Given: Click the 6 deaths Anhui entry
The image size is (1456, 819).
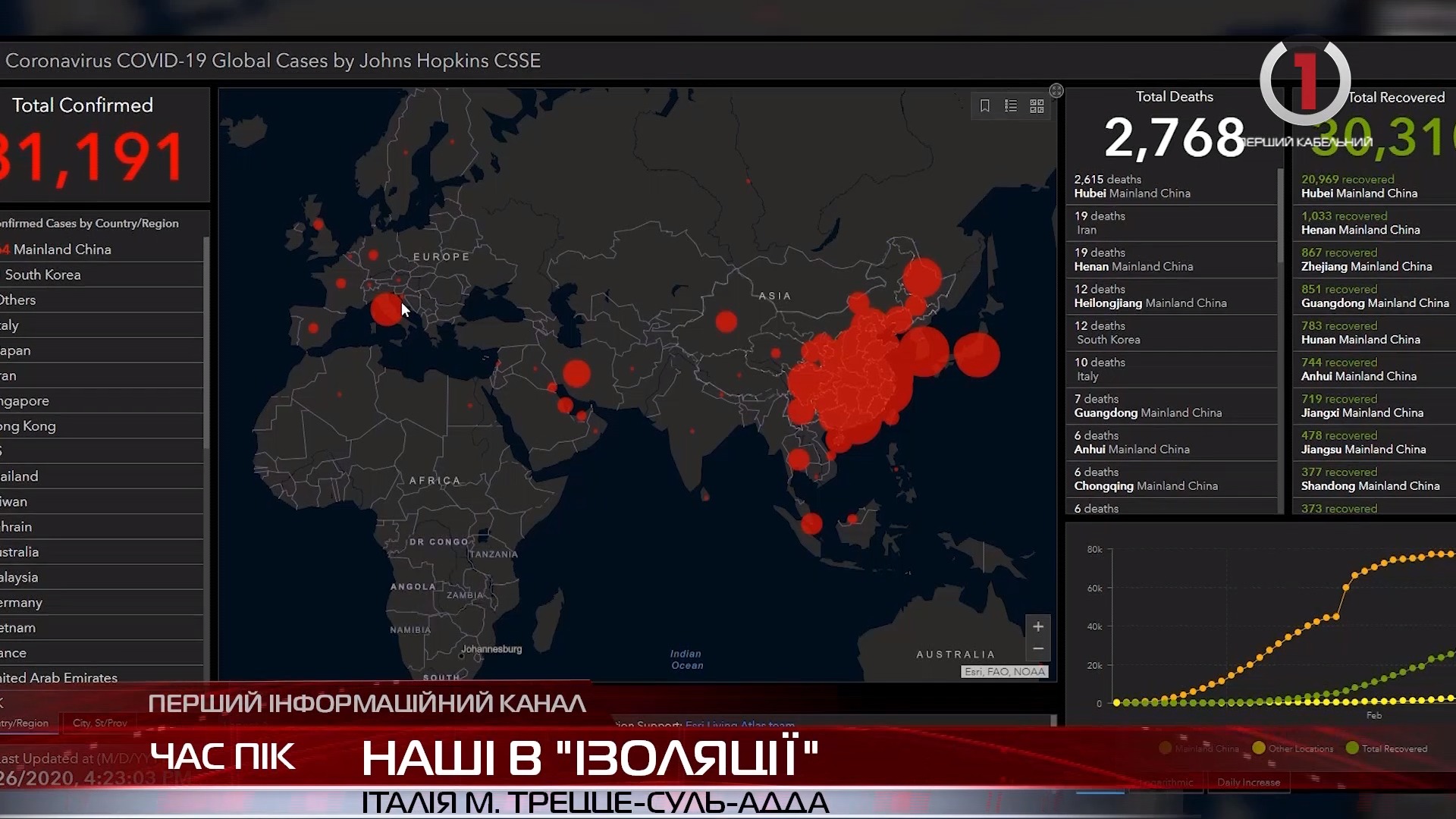Looking at the screenshot, I should pos(1172,442).
